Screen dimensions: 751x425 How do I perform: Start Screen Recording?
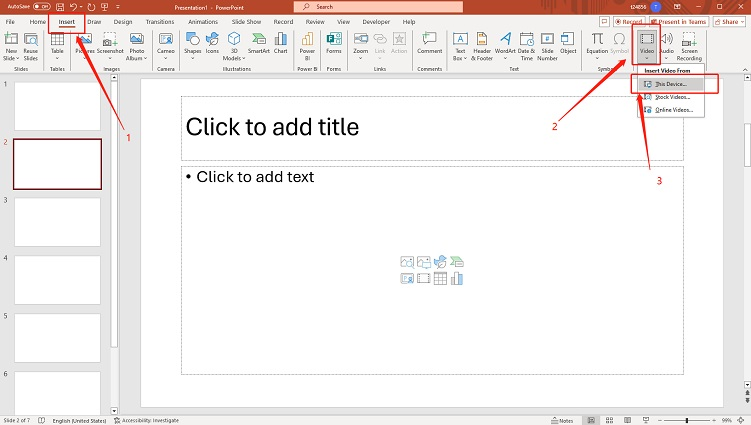(x=689, y=46)
